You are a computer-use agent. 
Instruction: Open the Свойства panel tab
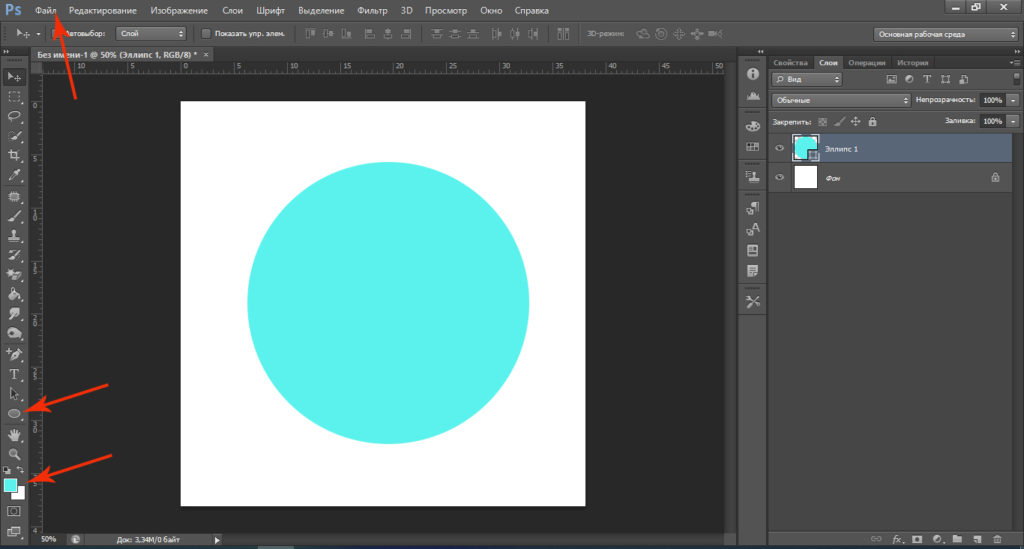pos(790,62)
